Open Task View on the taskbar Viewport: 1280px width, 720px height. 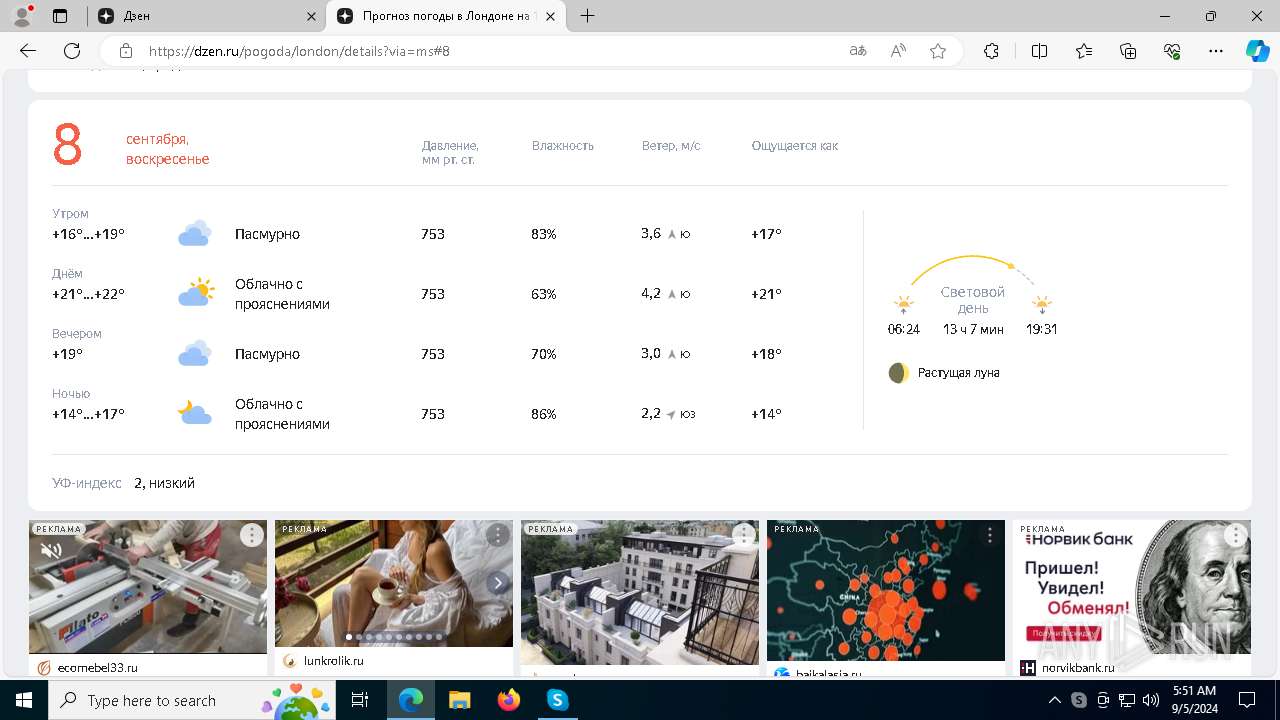[x=361, y=700]
